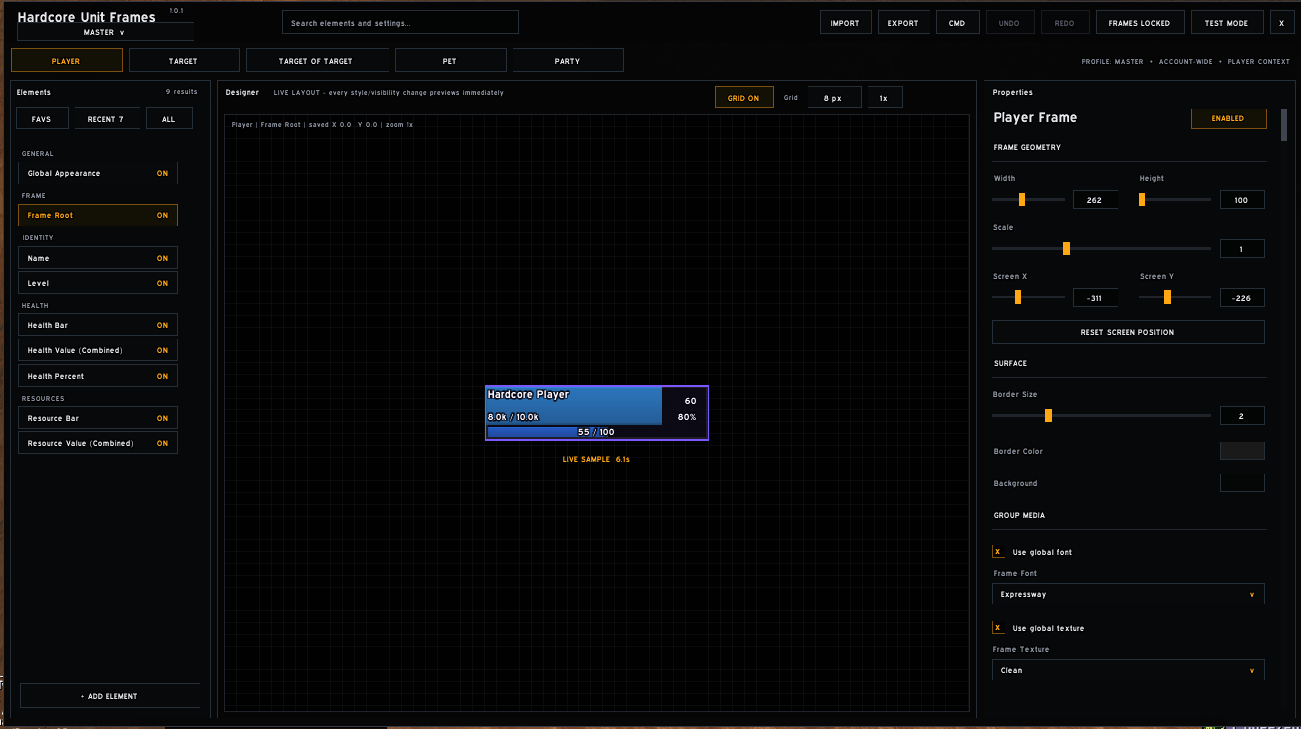The height and width of the screenshot is (729, 1301).
Task: Click the Screen X value field -311
Action: [x=1095, y=297]
